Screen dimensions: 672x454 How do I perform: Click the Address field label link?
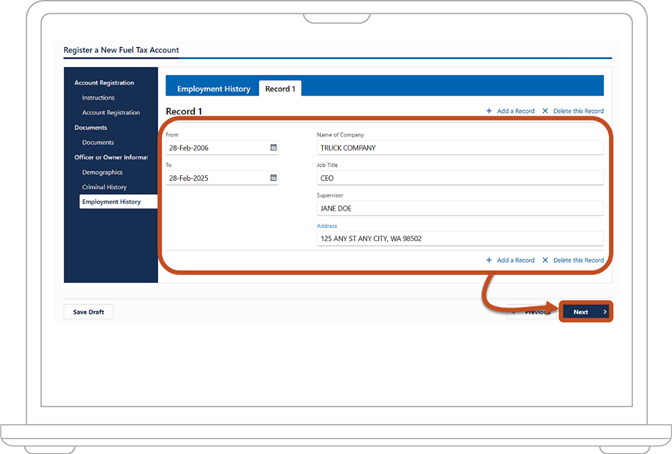click(x=327, y=226)
